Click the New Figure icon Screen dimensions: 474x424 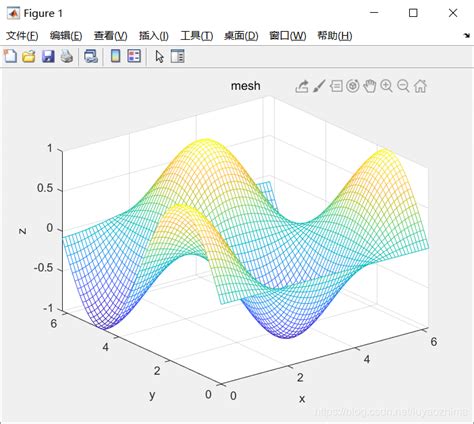(10, 56)
